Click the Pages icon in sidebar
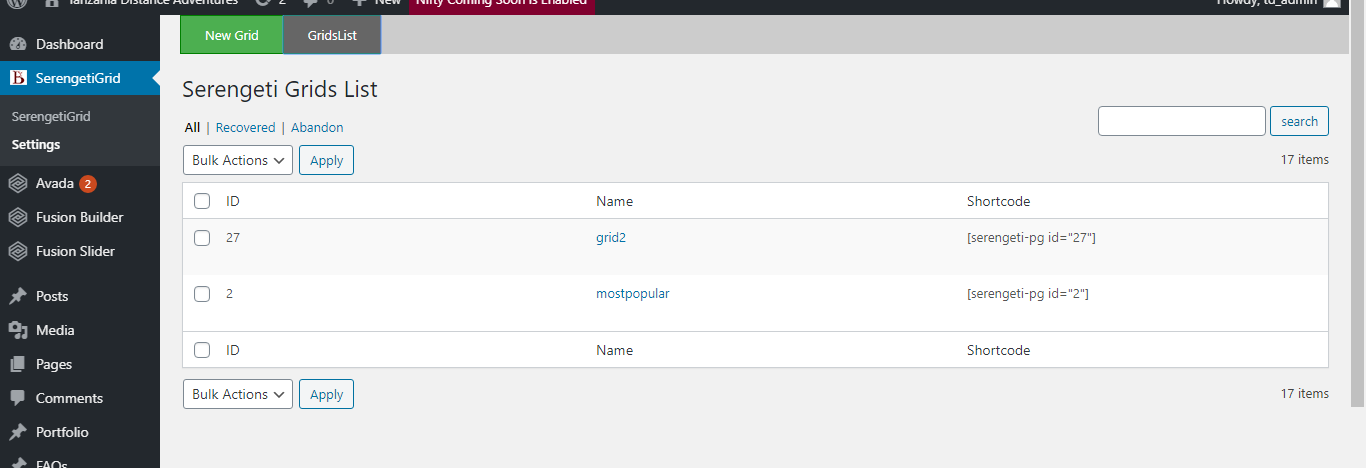Screen dimensions: 1366x468 click(17, 364)
